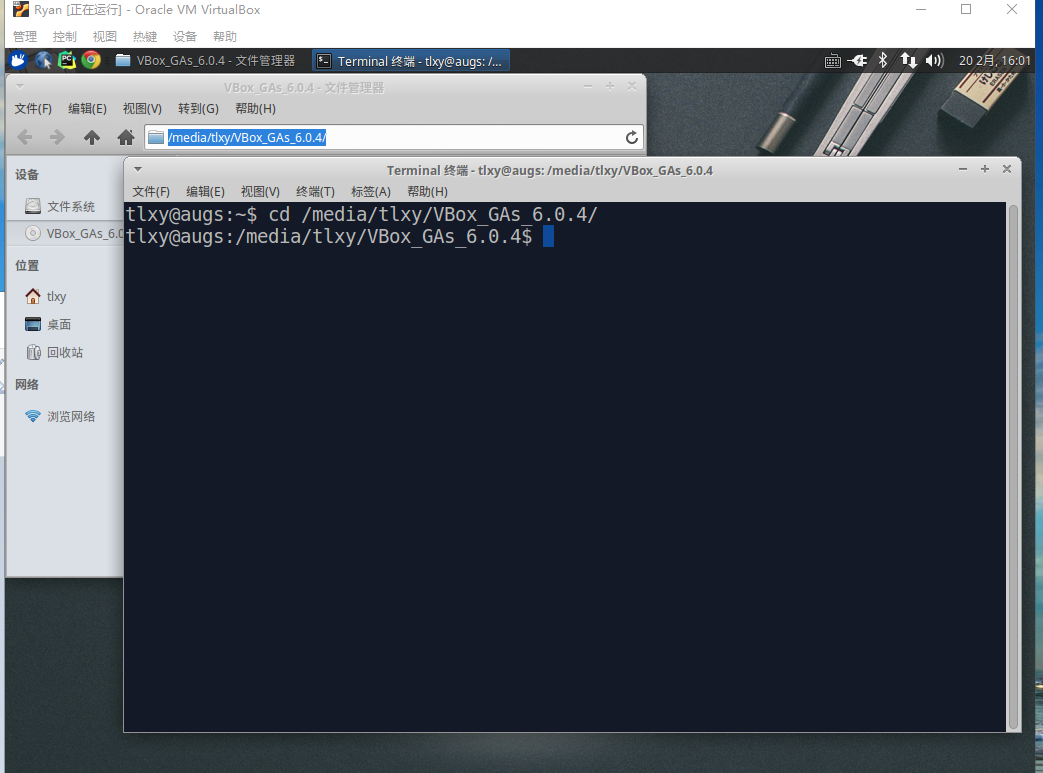Open file manager 文件(F) menu

coord(33,108)
